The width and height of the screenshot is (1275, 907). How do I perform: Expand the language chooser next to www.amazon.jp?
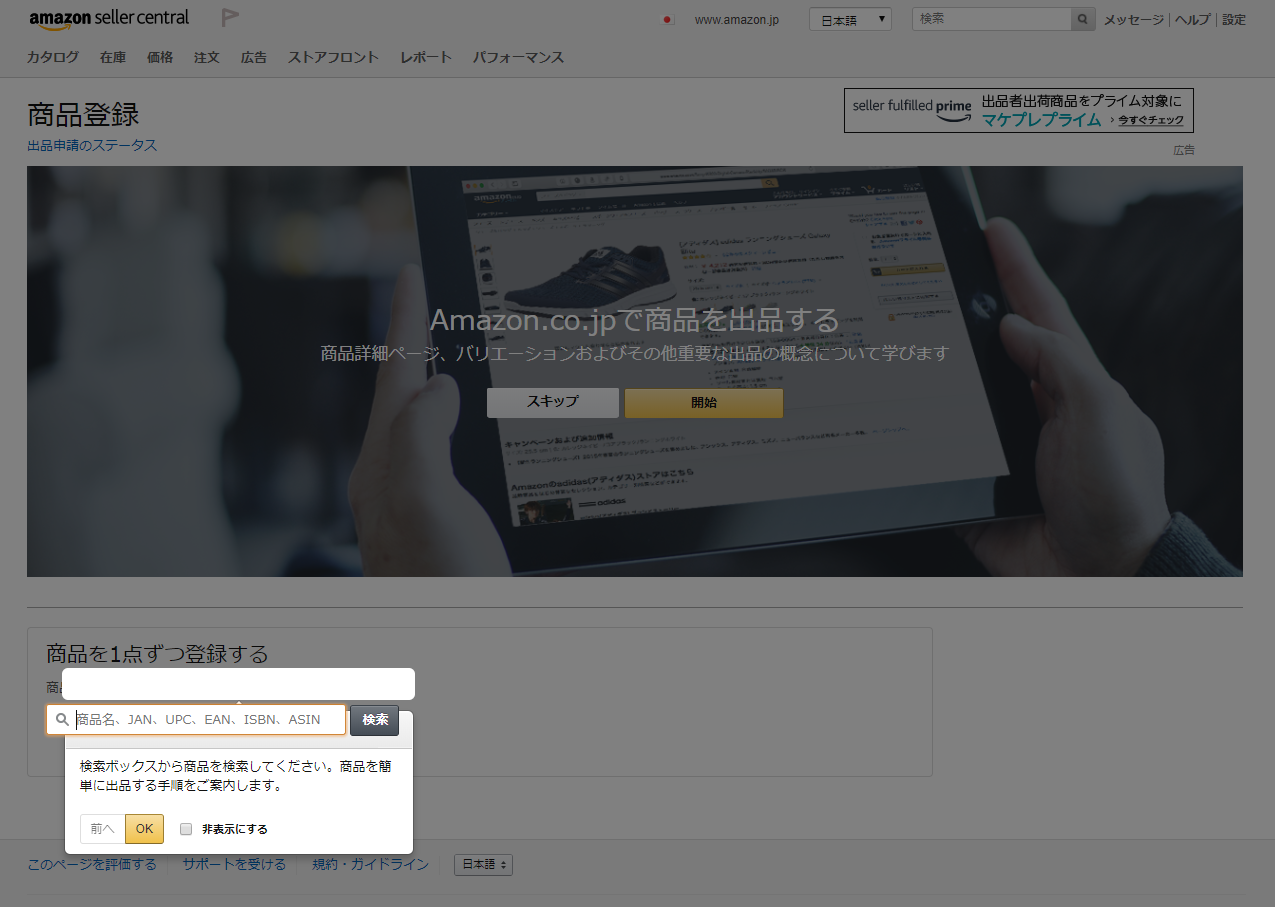click(849, 18)
